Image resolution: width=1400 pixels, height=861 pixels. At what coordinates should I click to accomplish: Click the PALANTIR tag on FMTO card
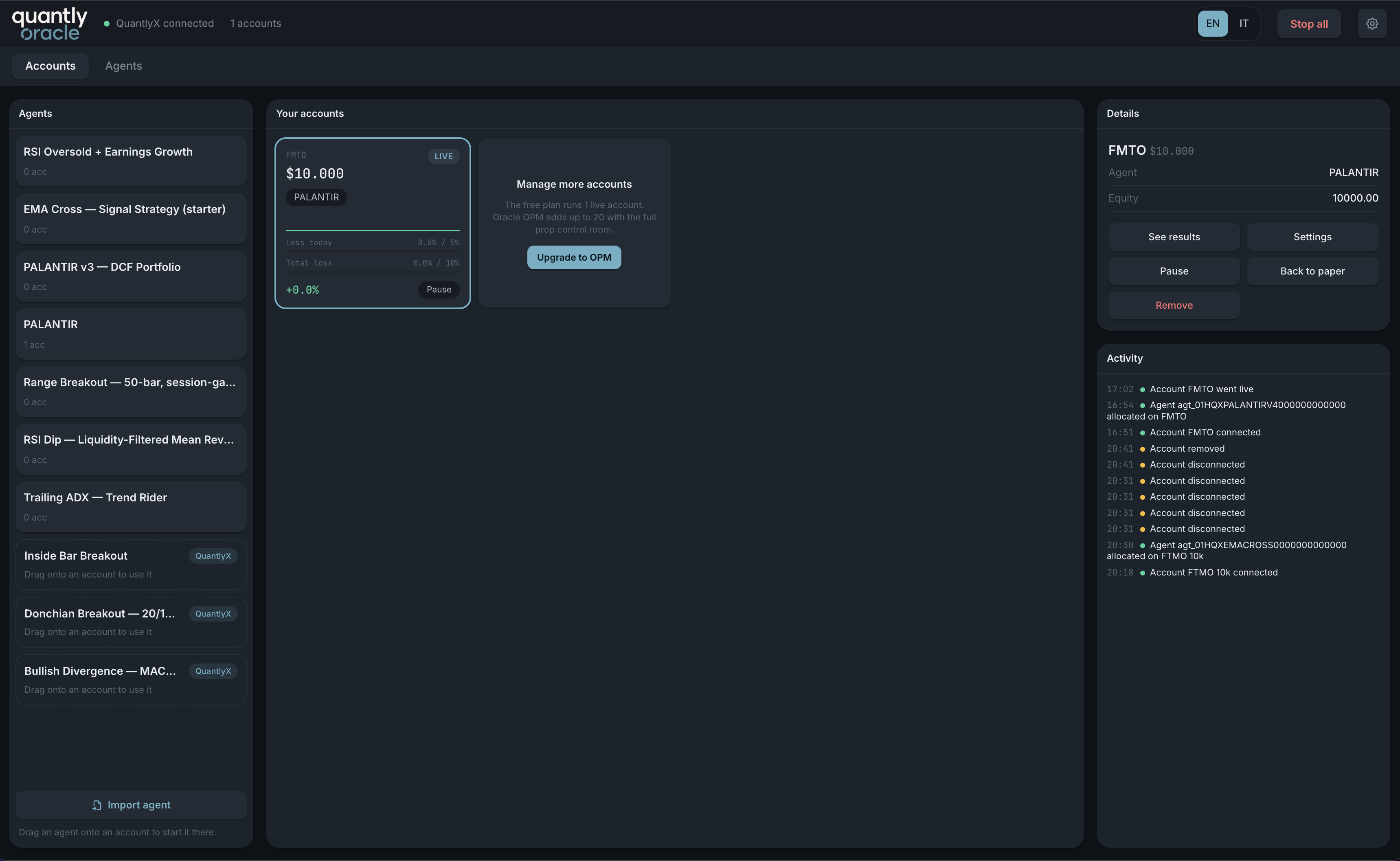pyautogui.click(x=316, y=197)
